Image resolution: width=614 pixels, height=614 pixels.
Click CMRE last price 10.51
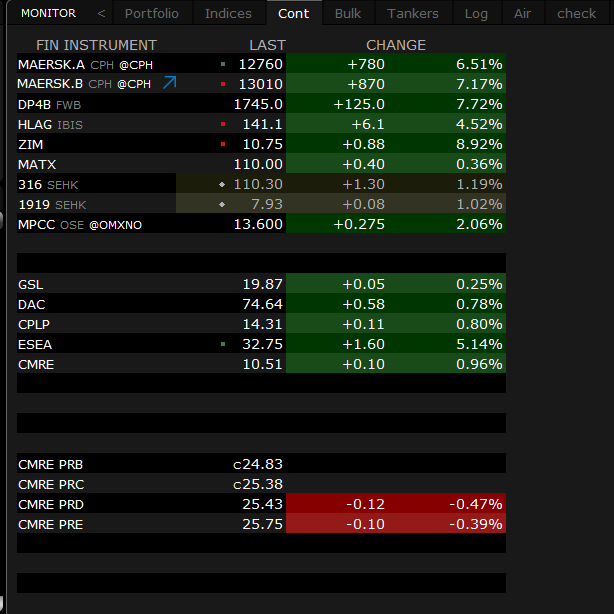point(262,364)
